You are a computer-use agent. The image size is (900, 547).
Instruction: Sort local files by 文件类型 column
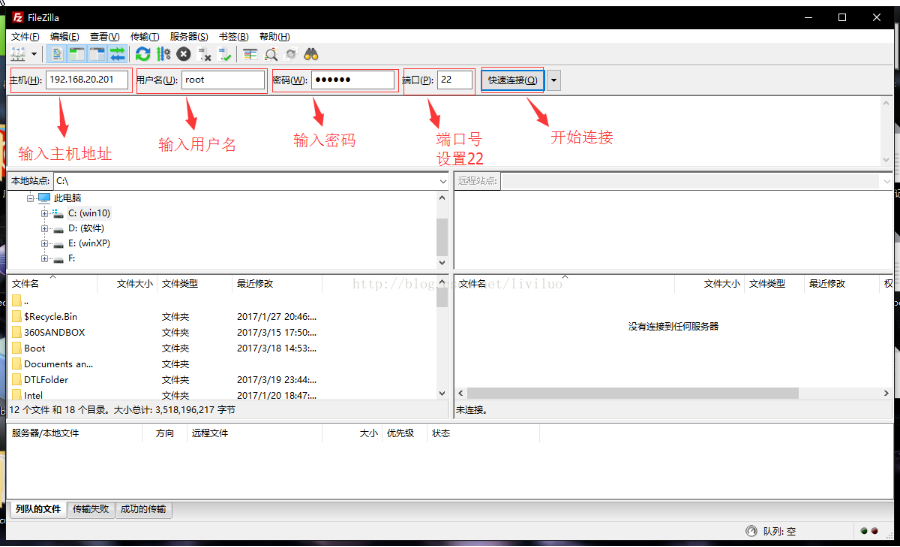pos(195,284)
